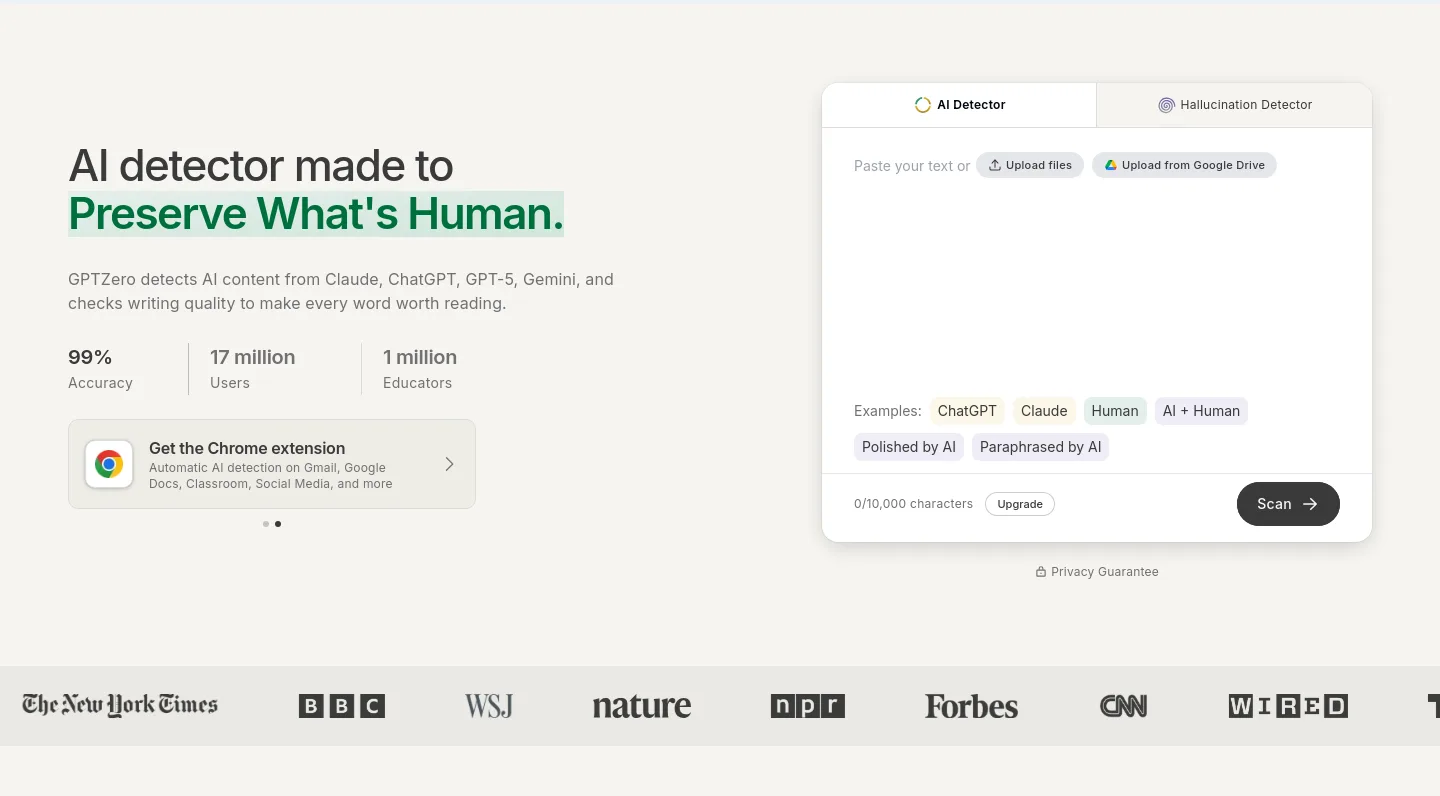Choose Upload from Google Drive

[x=1184, y=165]
